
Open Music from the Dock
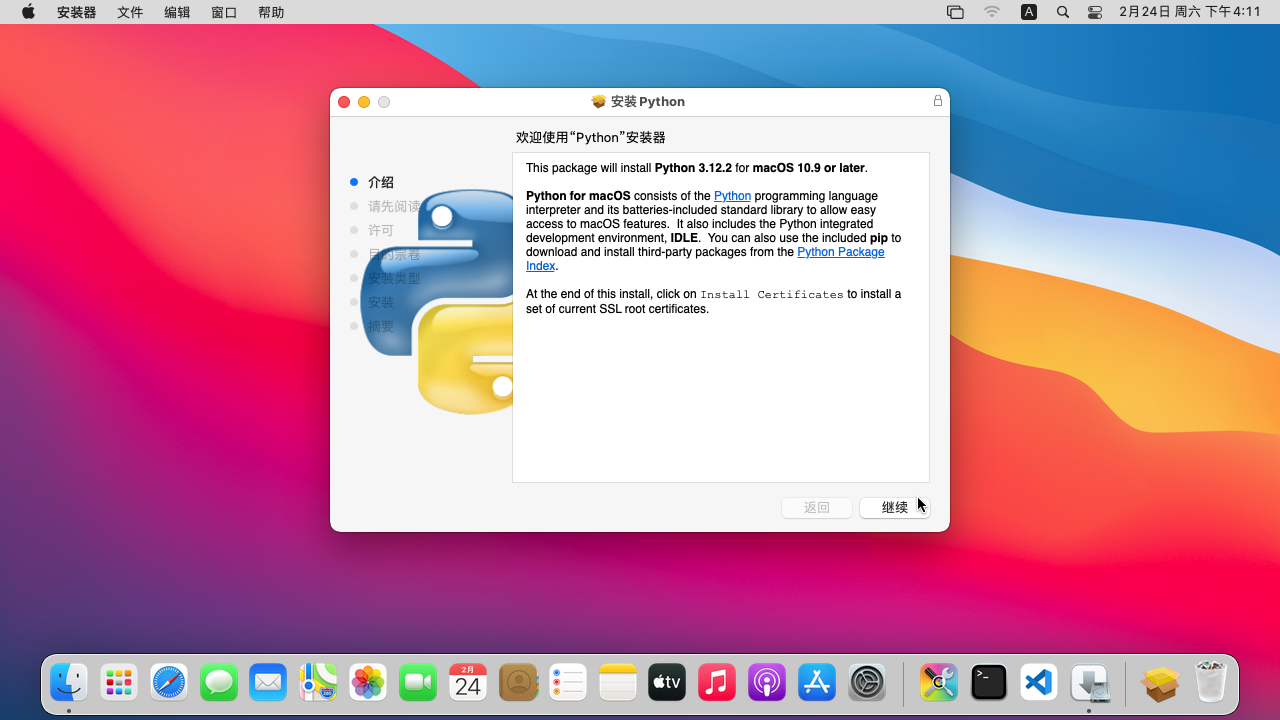(717, 683)
